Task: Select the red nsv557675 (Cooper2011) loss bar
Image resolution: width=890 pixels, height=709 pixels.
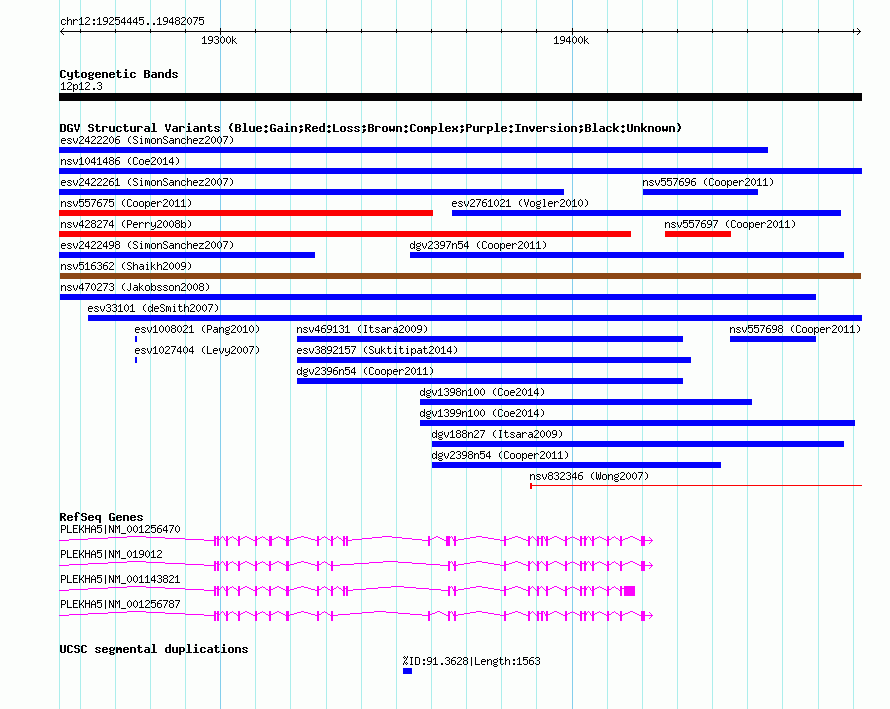Action: (x=246, y=213)
